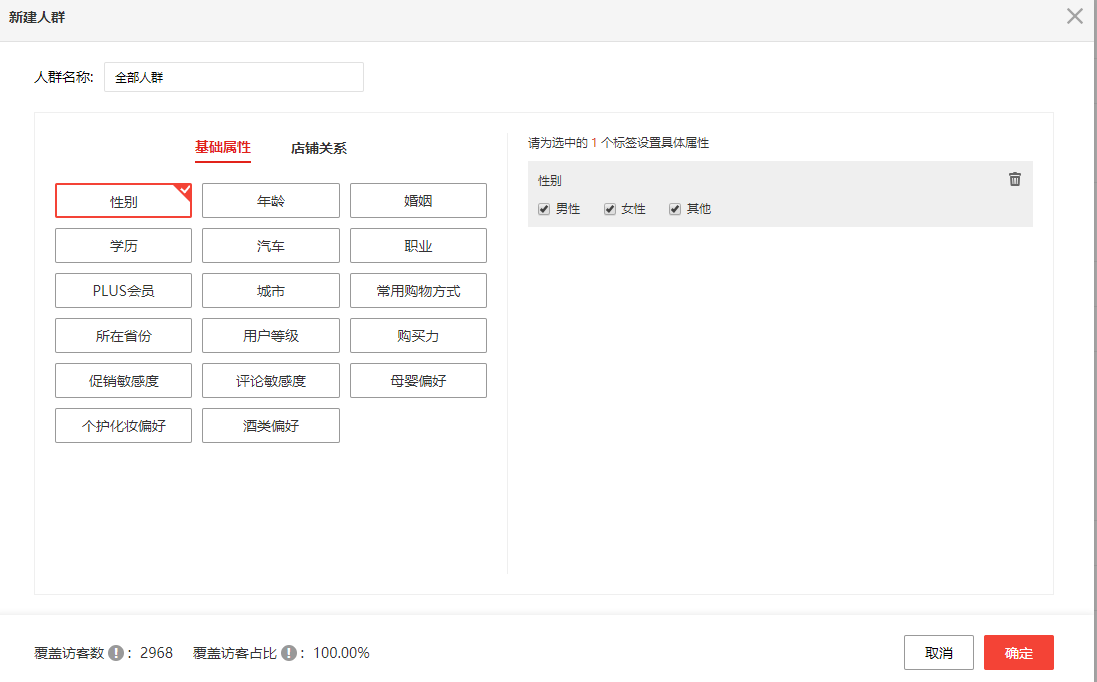Click info icon beside 覆盖访客占比
Viewport: 1097px width, 682px height.
point(289,653)
